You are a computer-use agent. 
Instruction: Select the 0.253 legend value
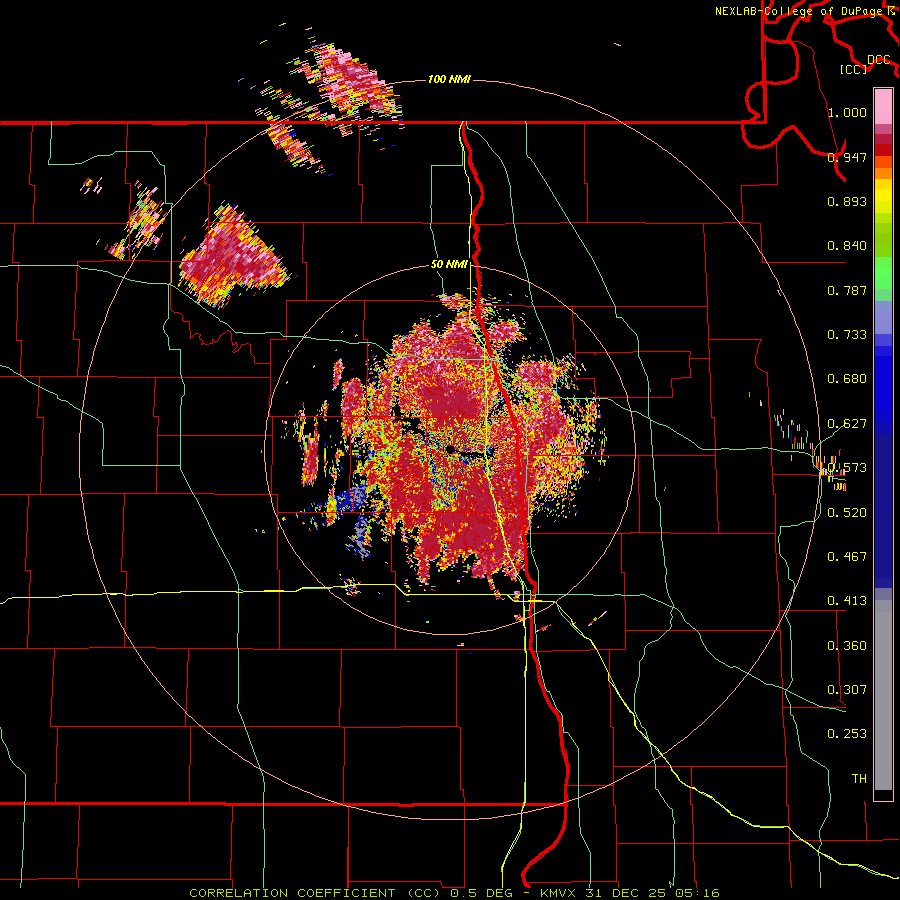pyautogui.click(x=847, y=734)
